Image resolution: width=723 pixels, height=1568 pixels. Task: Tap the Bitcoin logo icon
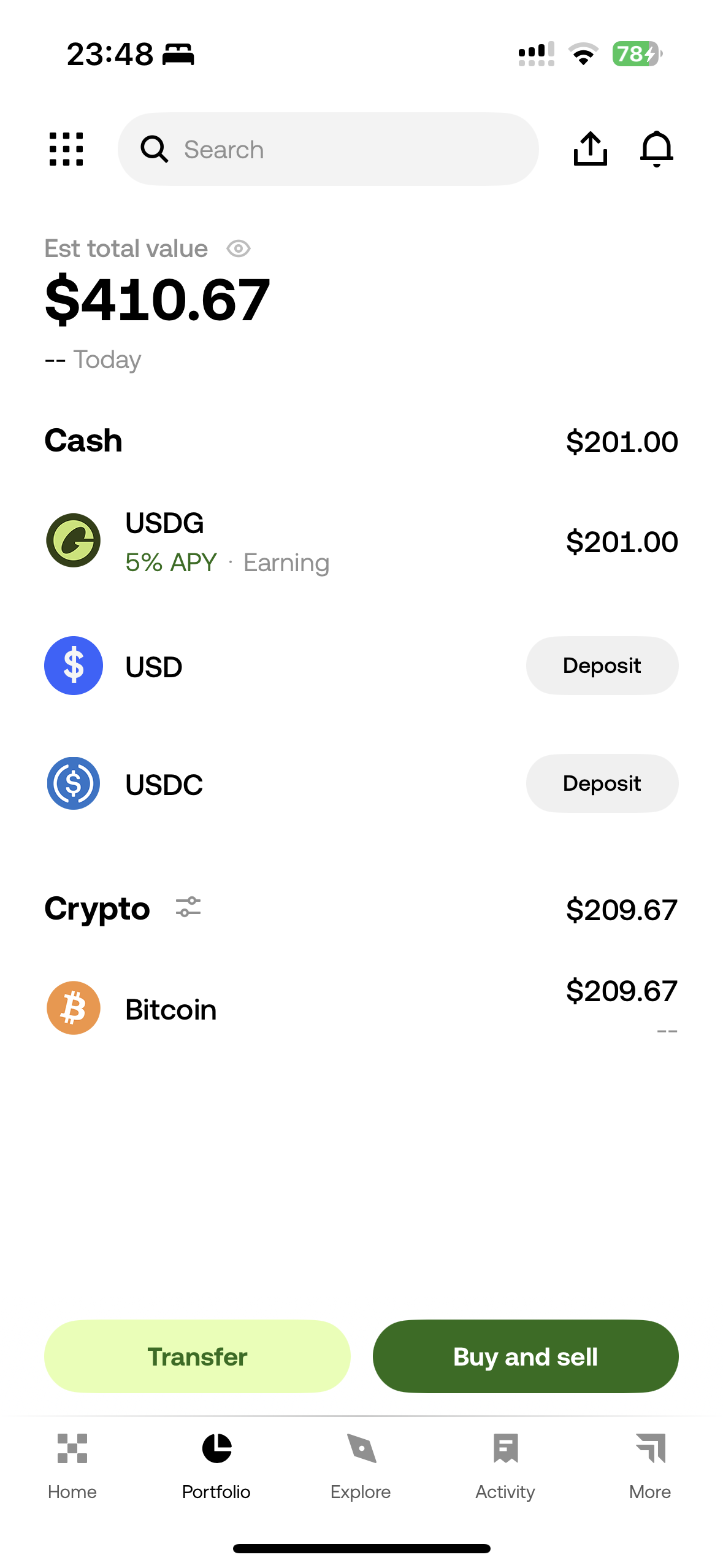coord(74,1008)
